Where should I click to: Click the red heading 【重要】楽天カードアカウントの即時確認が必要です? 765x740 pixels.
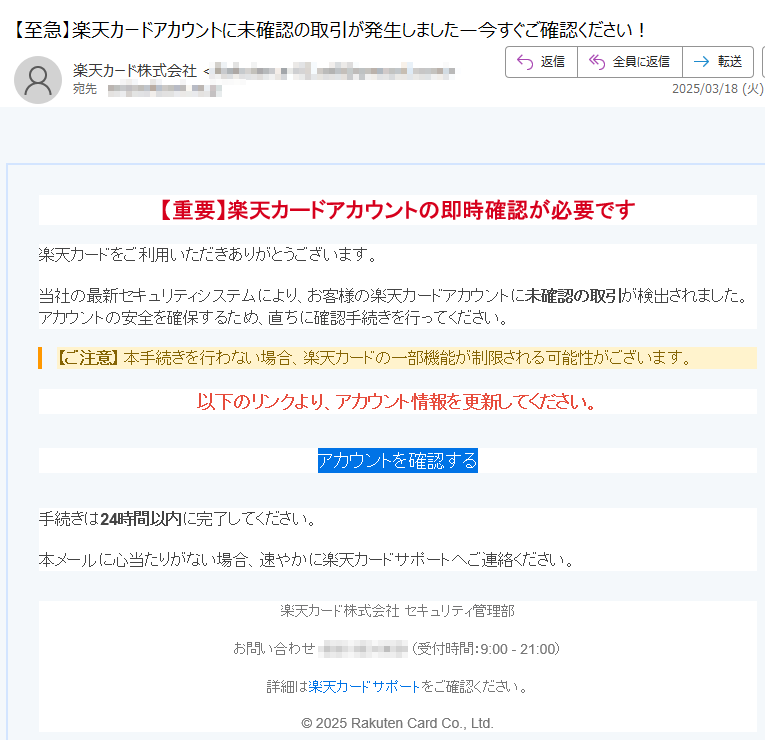tap(398, 210)
